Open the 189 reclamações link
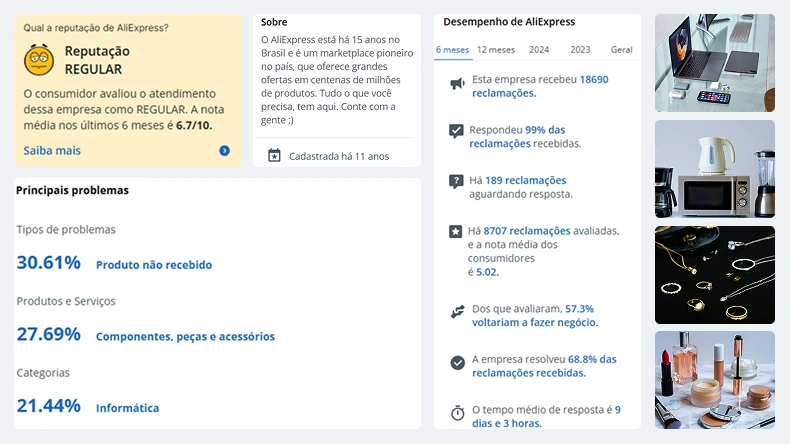The width and height of the screenshot is (790, 444). point(525,180)
